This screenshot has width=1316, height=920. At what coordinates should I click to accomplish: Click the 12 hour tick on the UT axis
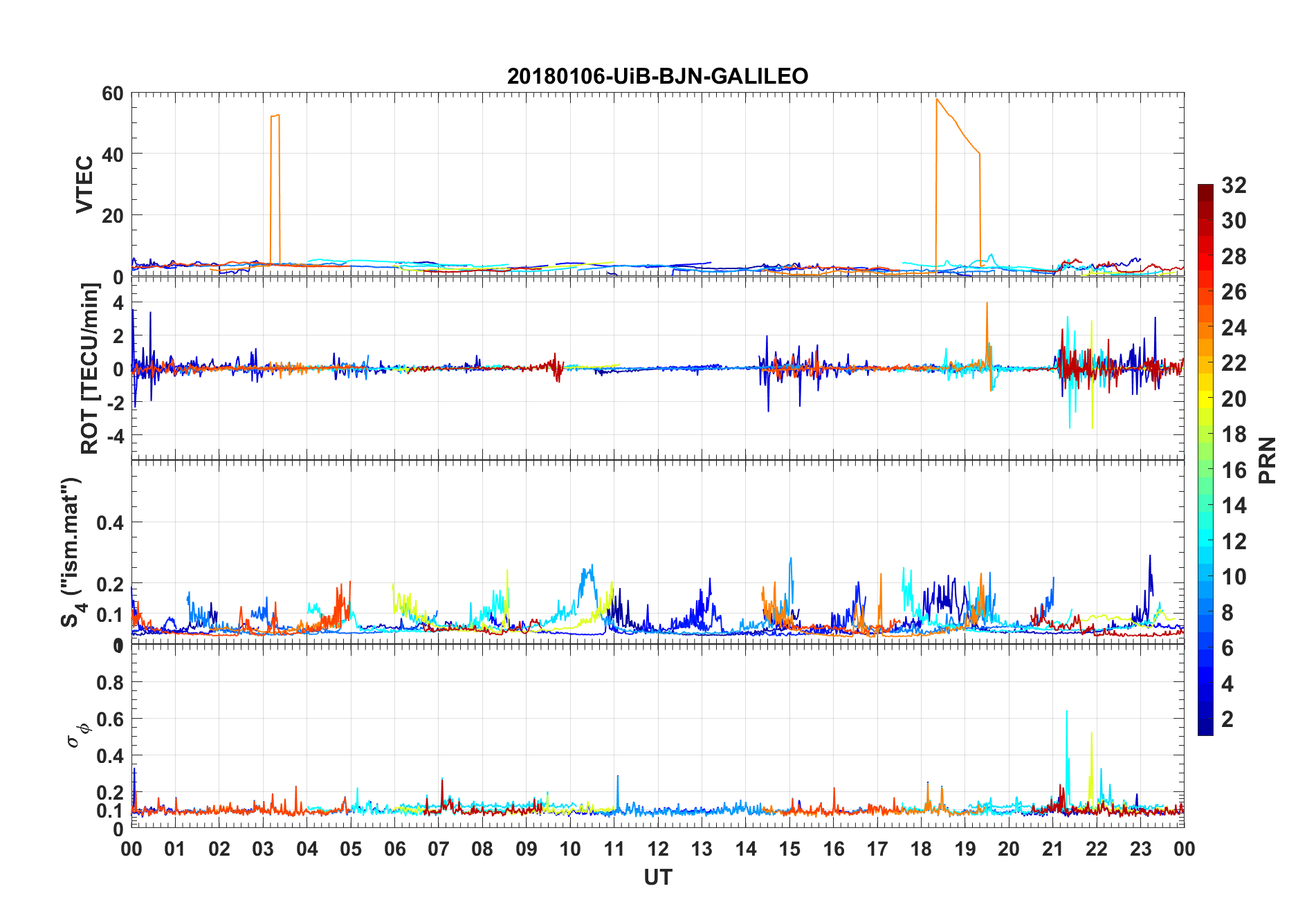(658, 849)
